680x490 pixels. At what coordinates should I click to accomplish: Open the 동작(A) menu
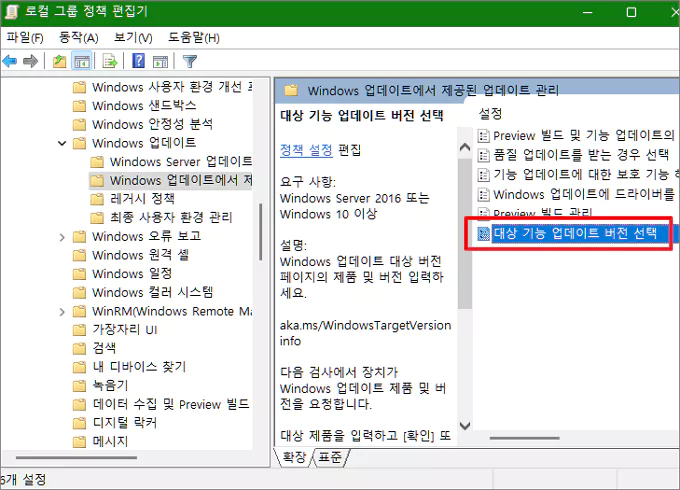pyautogui.click(x=78, y=38)
